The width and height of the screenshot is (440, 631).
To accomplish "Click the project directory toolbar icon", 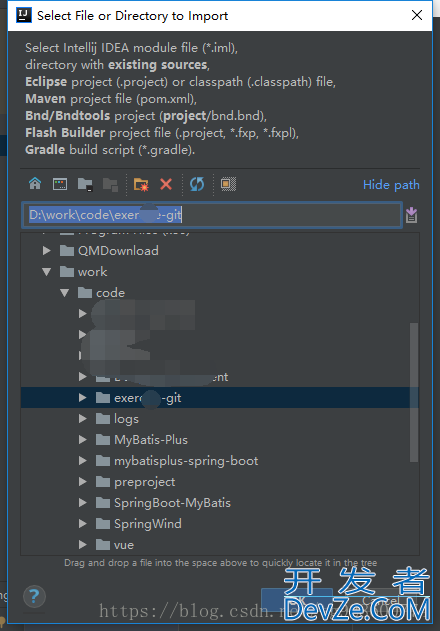I will click(x=85, y=184).
